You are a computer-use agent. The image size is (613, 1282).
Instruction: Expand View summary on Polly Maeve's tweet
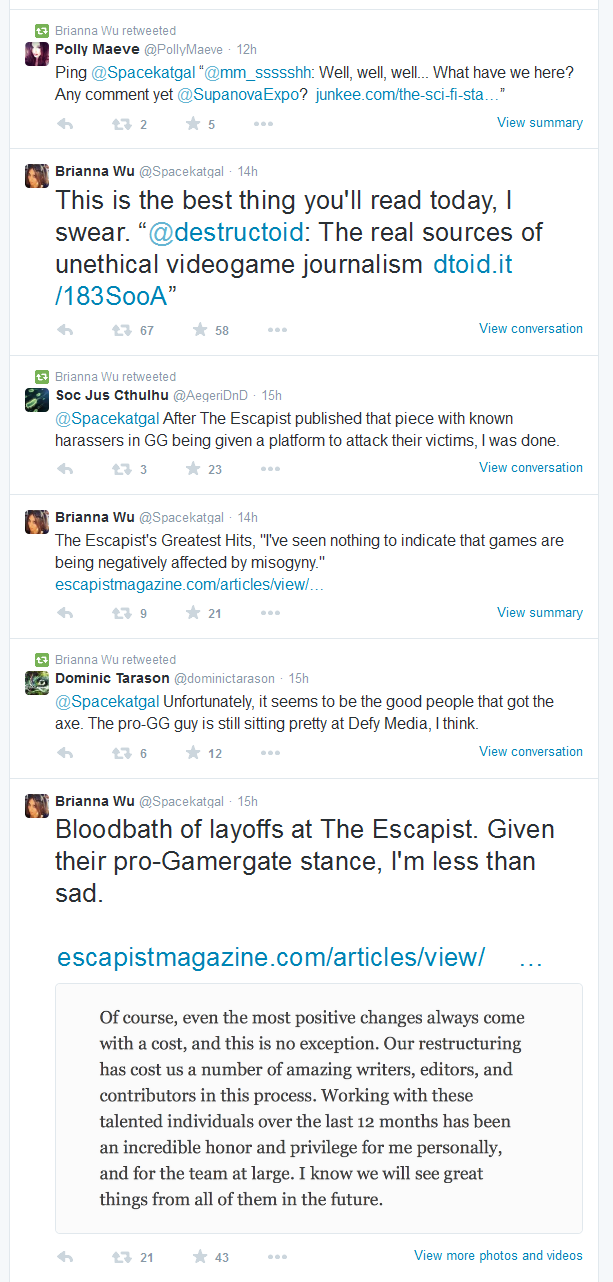[x=540, y=123]
